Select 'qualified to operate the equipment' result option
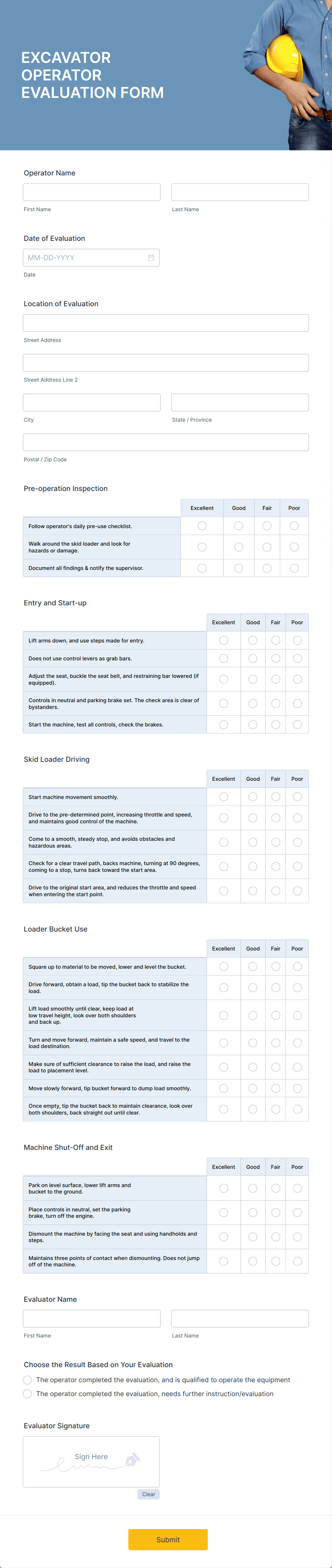 point(27,1380)
